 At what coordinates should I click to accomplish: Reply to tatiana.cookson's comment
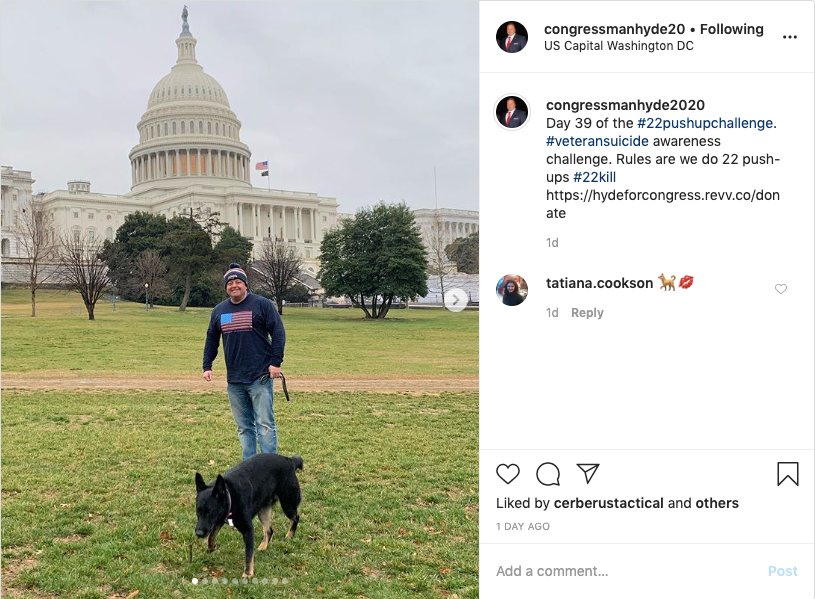coord(587,313)
